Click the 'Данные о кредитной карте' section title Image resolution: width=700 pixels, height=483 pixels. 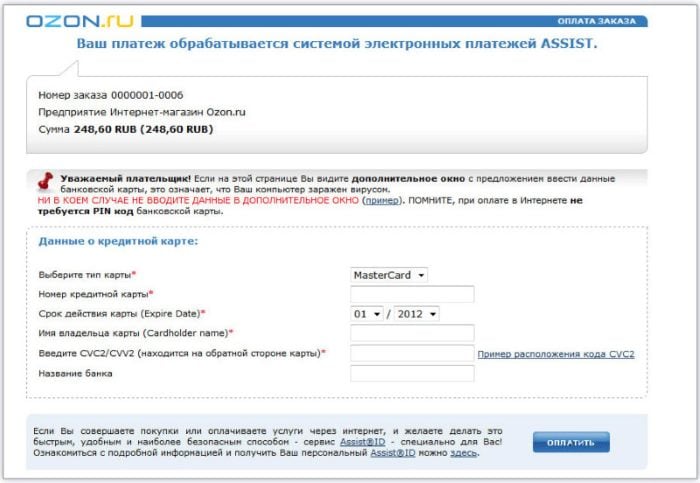point(118,242)
